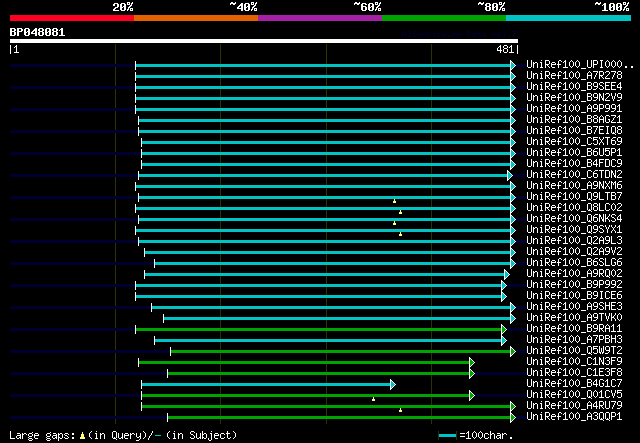Click the ~100% legend label
The height and width of the screenshot is (443, 640).
[x=611, y=7]
